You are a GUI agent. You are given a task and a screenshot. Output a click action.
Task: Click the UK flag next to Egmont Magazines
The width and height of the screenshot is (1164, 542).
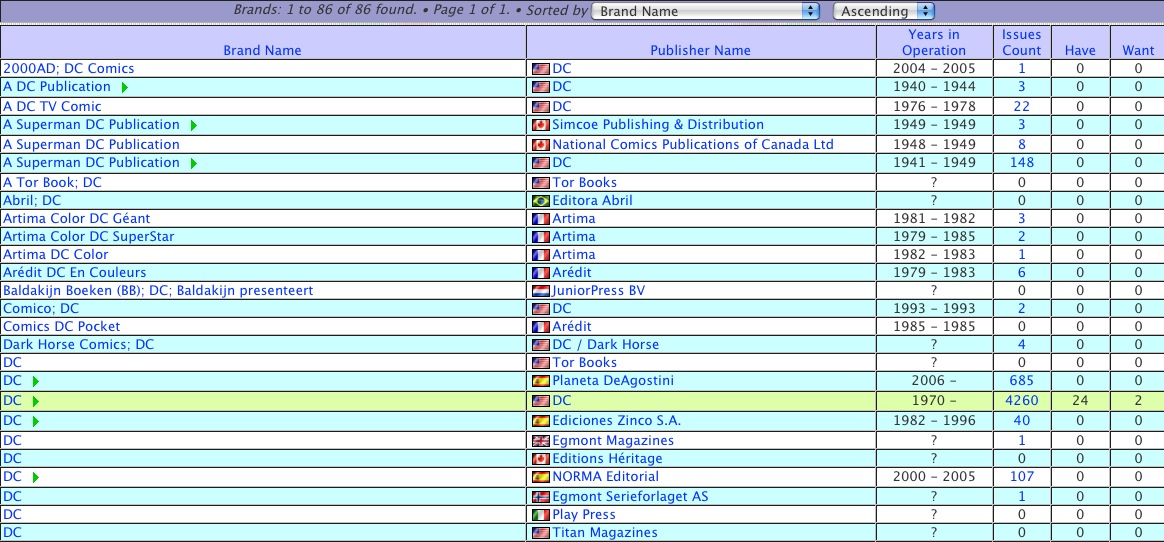click(540, 441)
